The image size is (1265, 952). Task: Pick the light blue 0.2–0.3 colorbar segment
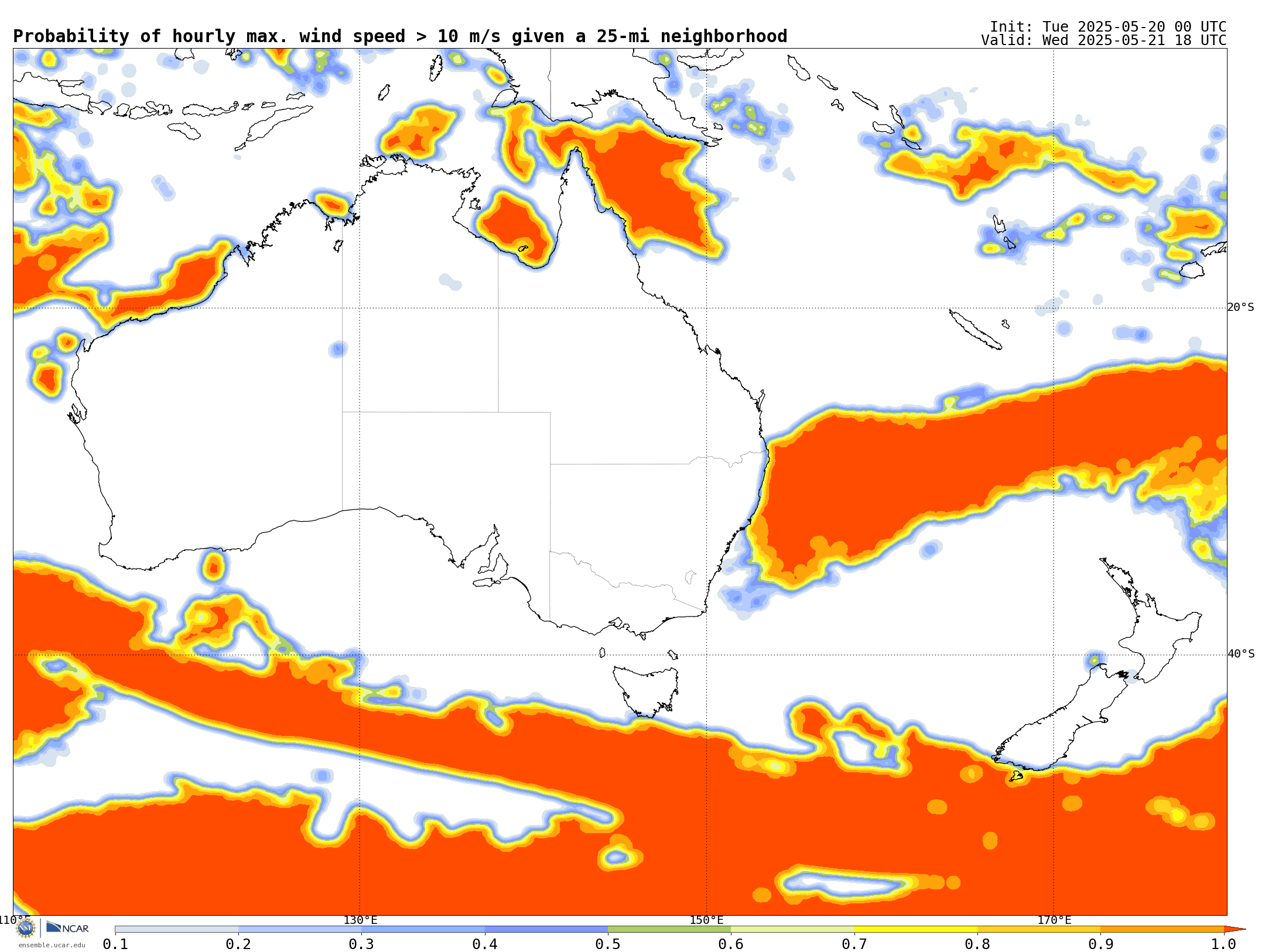(300, 929)
